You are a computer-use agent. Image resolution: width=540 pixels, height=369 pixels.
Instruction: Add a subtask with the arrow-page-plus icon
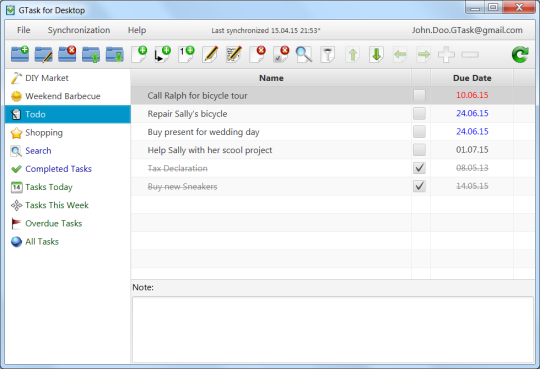[x=163, y=54]
